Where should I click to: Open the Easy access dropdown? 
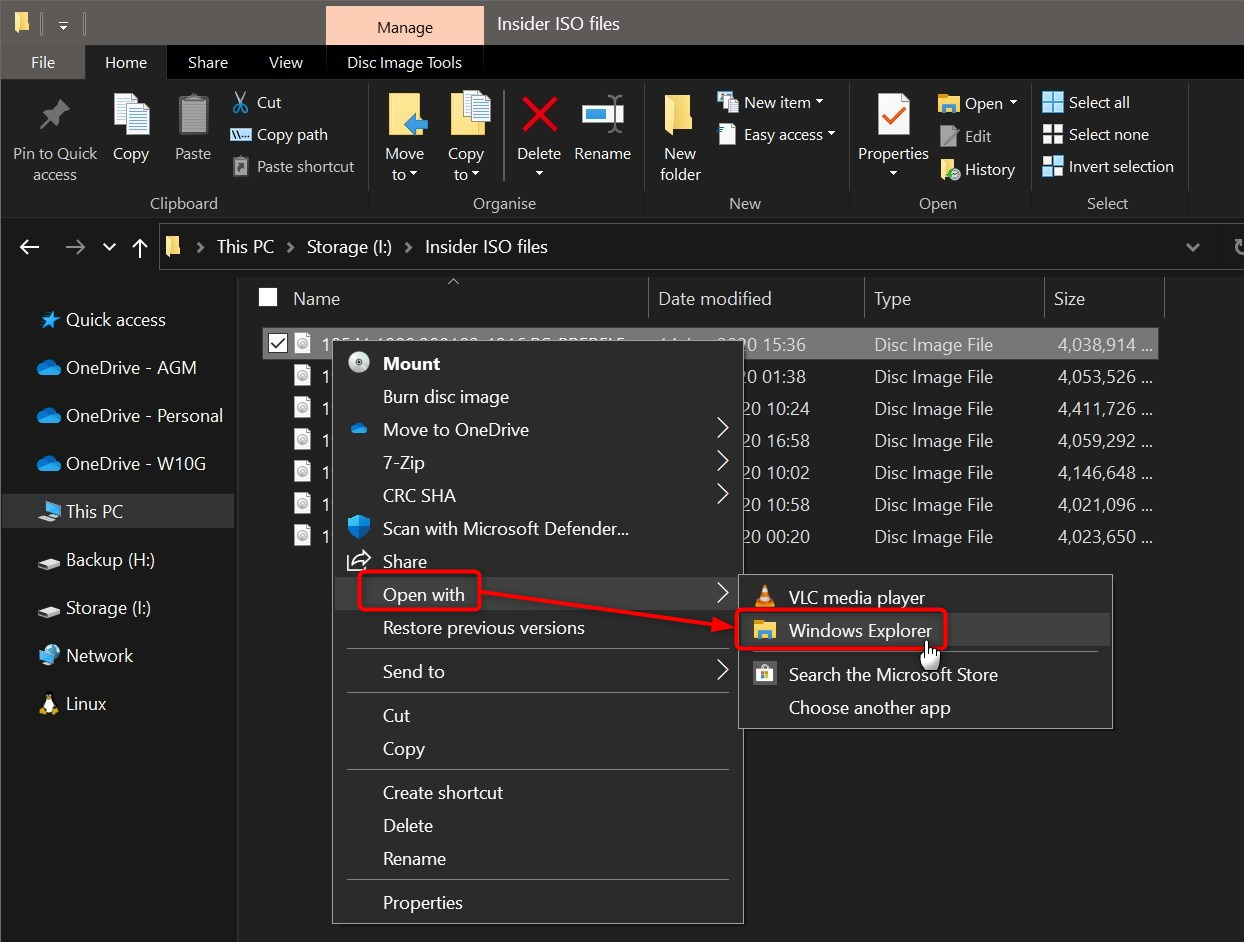click(776, 134)
